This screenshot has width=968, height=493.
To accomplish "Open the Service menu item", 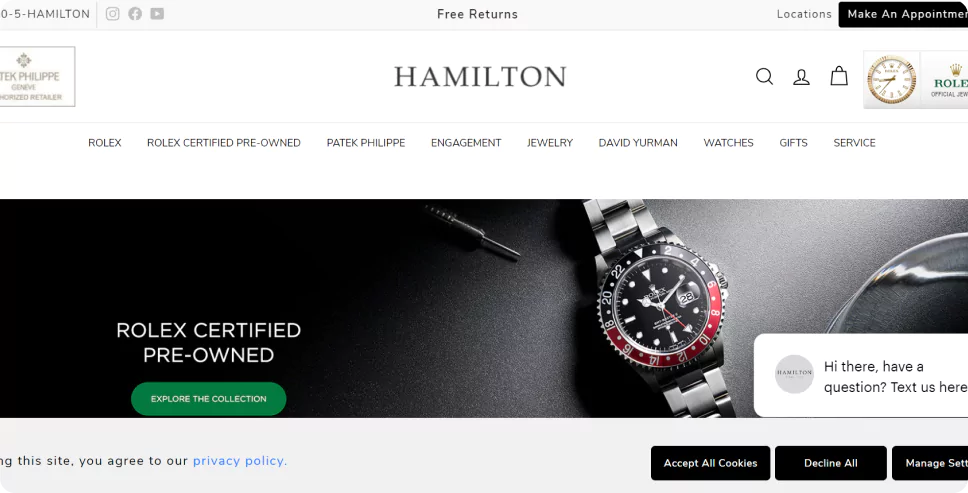I will (x=854, y=143).
